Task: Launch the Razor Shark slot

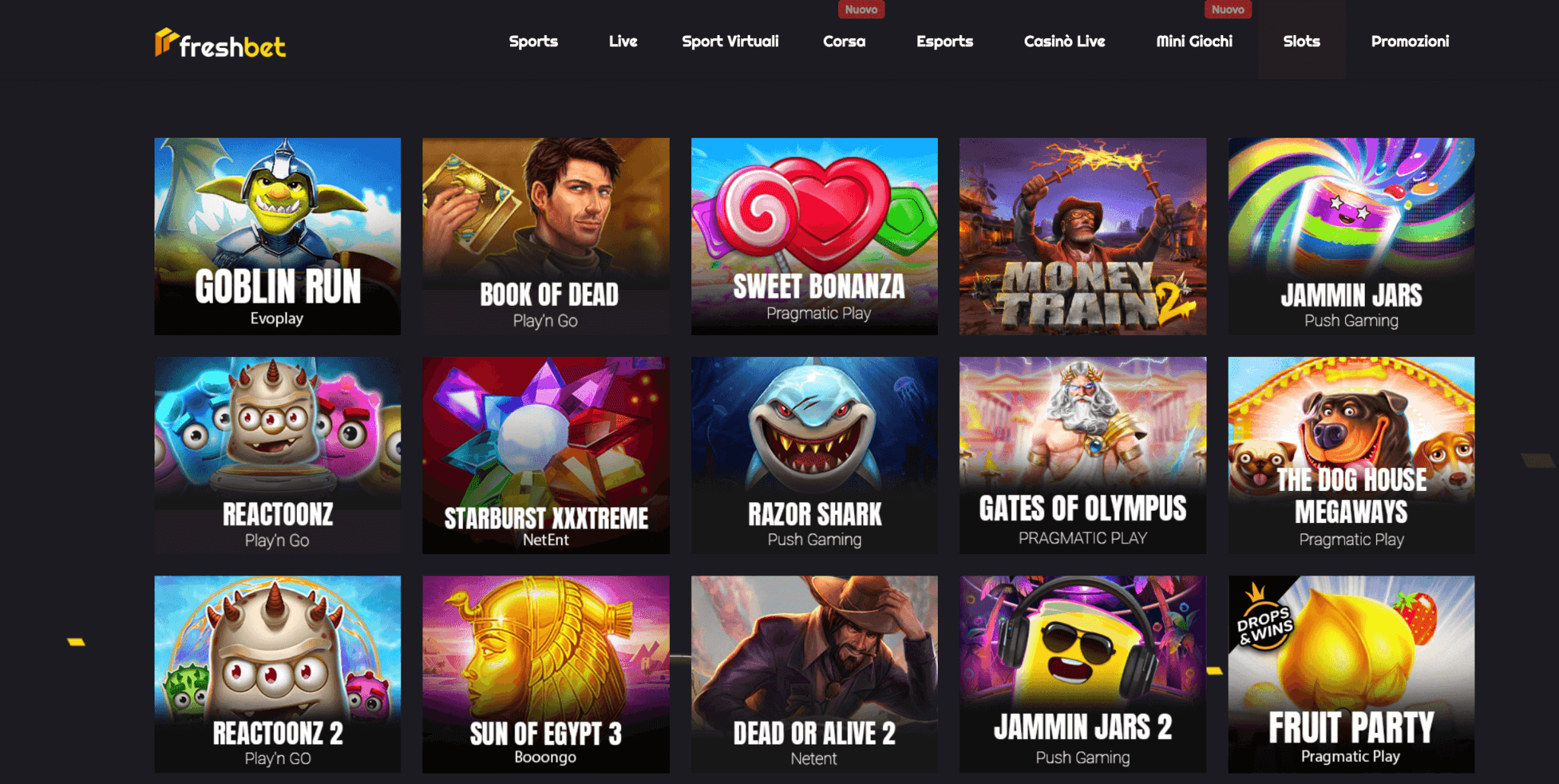Action: pyautogui.click(x=815, y=455)
